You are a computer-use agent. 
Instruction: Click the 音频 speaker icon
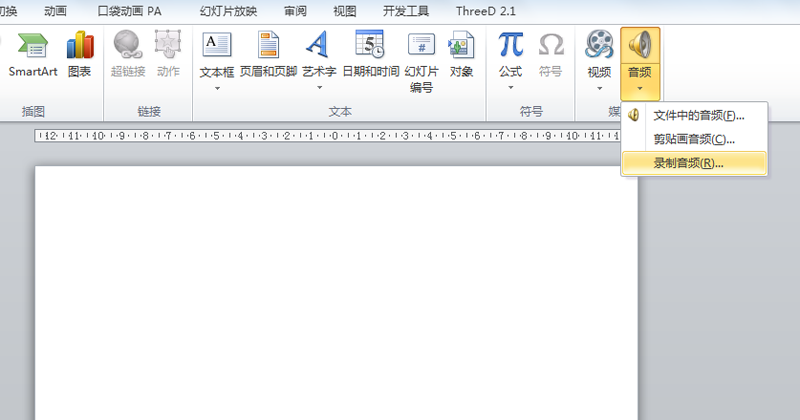point(639,44)
